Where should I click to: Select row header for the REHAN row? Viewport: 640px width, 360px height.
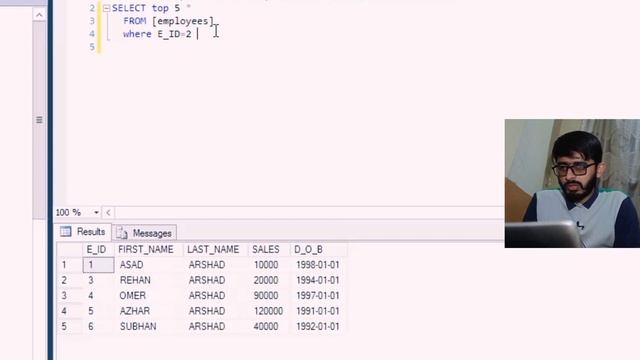tap(69, 280)
